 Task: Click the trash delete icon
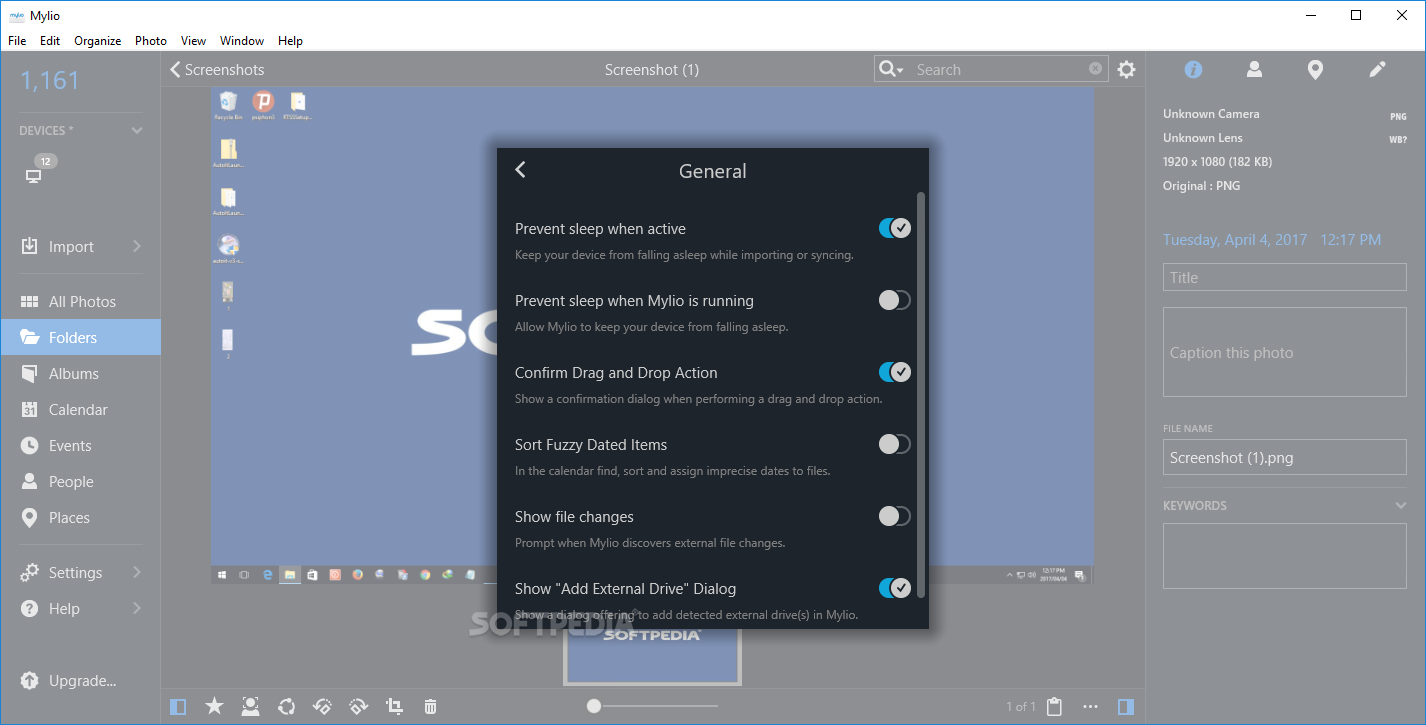[x=430, y=707]
